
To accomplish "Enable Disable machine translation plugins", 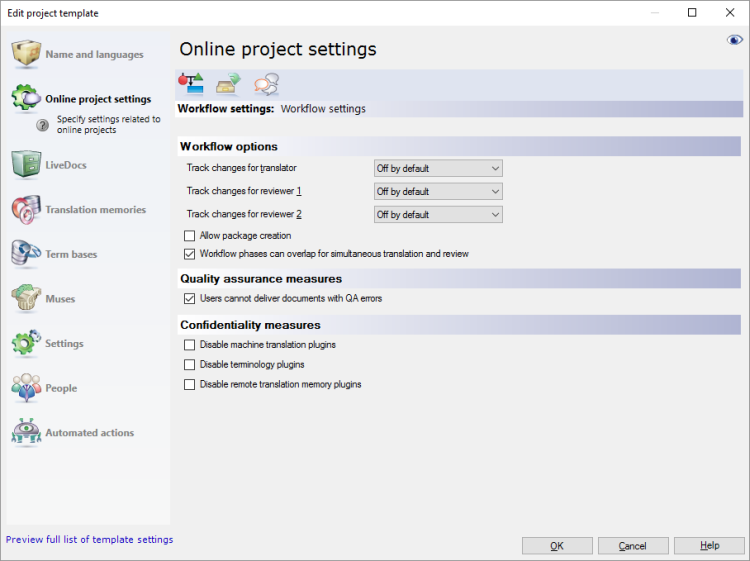I will click(189, 345).
